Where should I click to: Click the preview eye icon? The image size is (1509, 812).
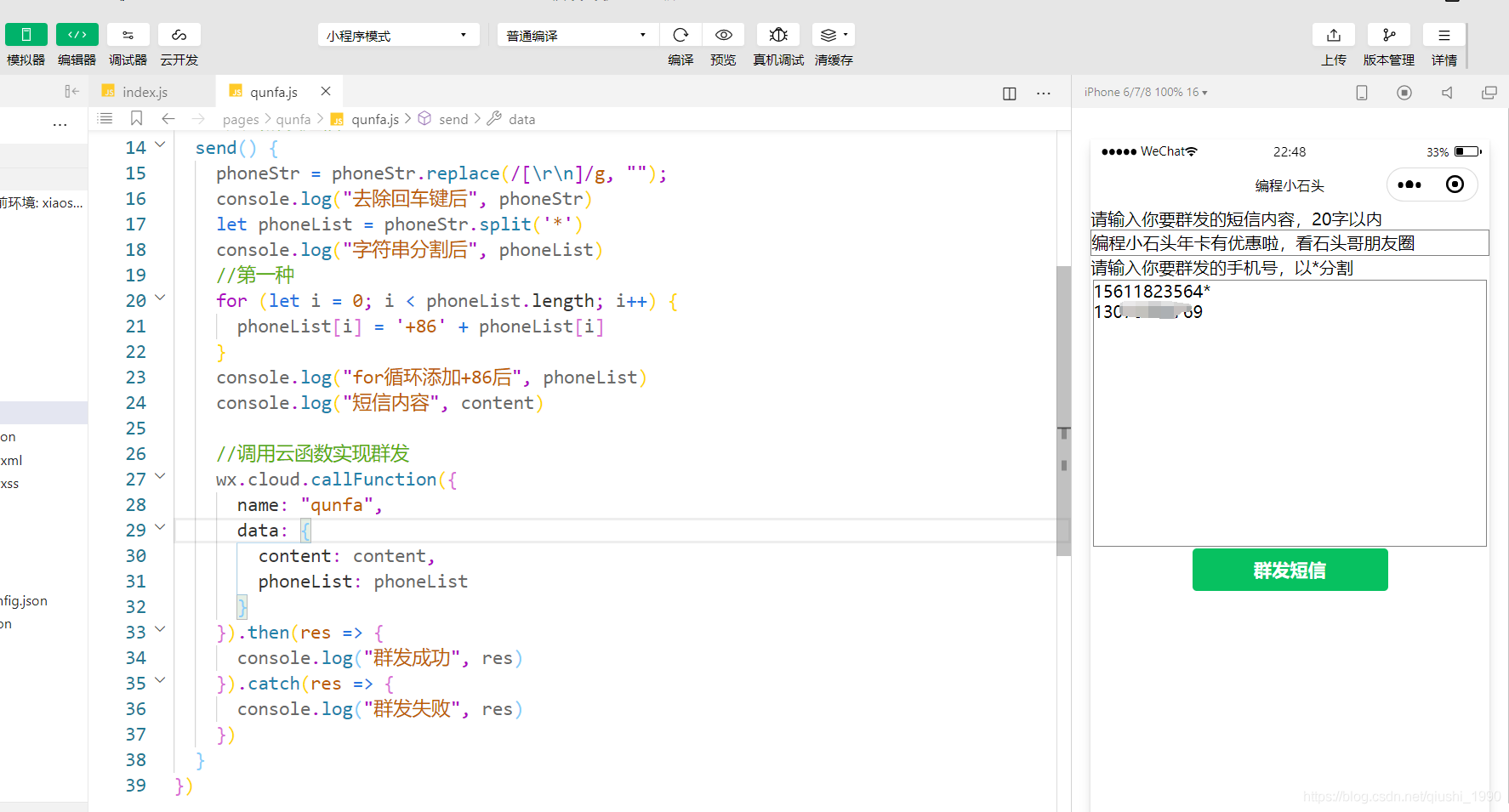click(x=723, y=35)
